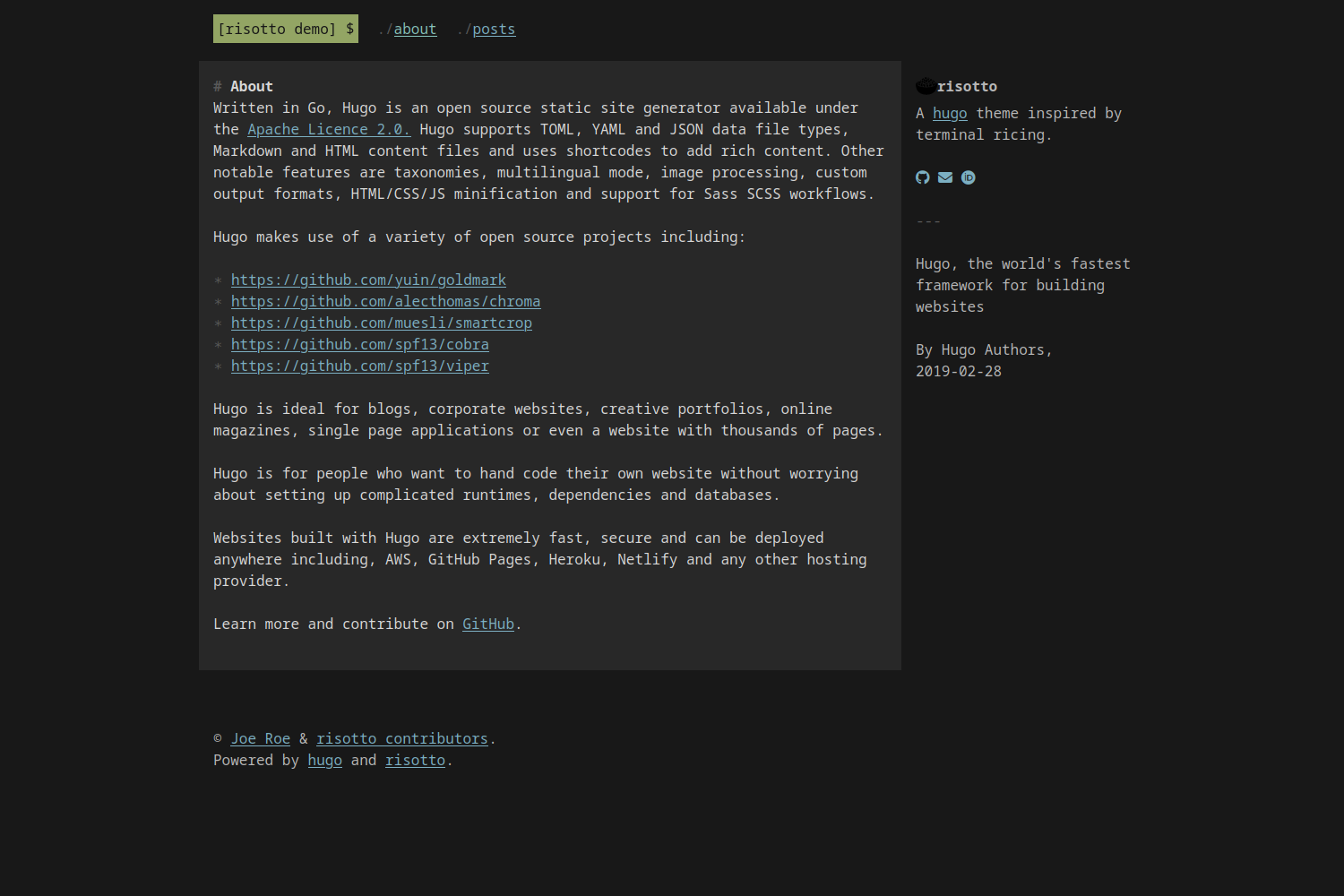
Task: Click the About page heading
Action: point(251,86)
